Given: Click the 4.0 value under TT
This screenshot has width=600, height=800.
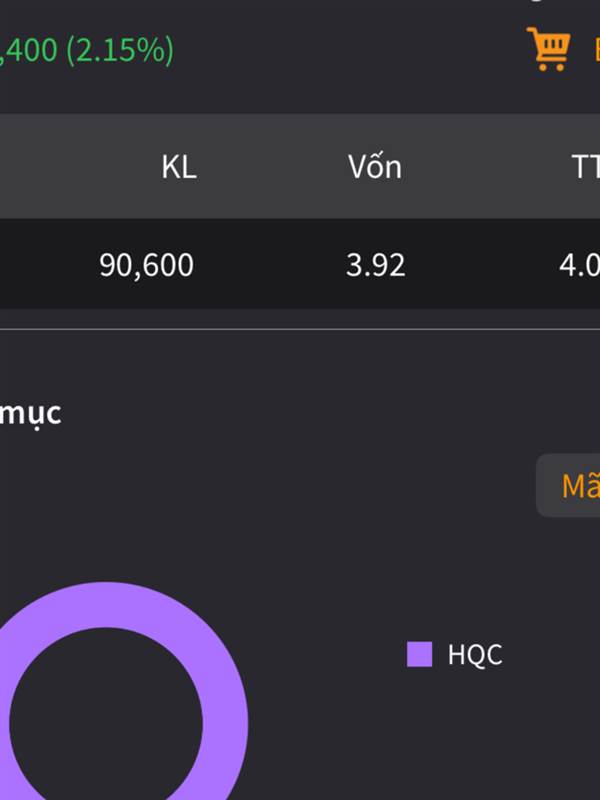Looking at the screenshot, I should (580, 265).
